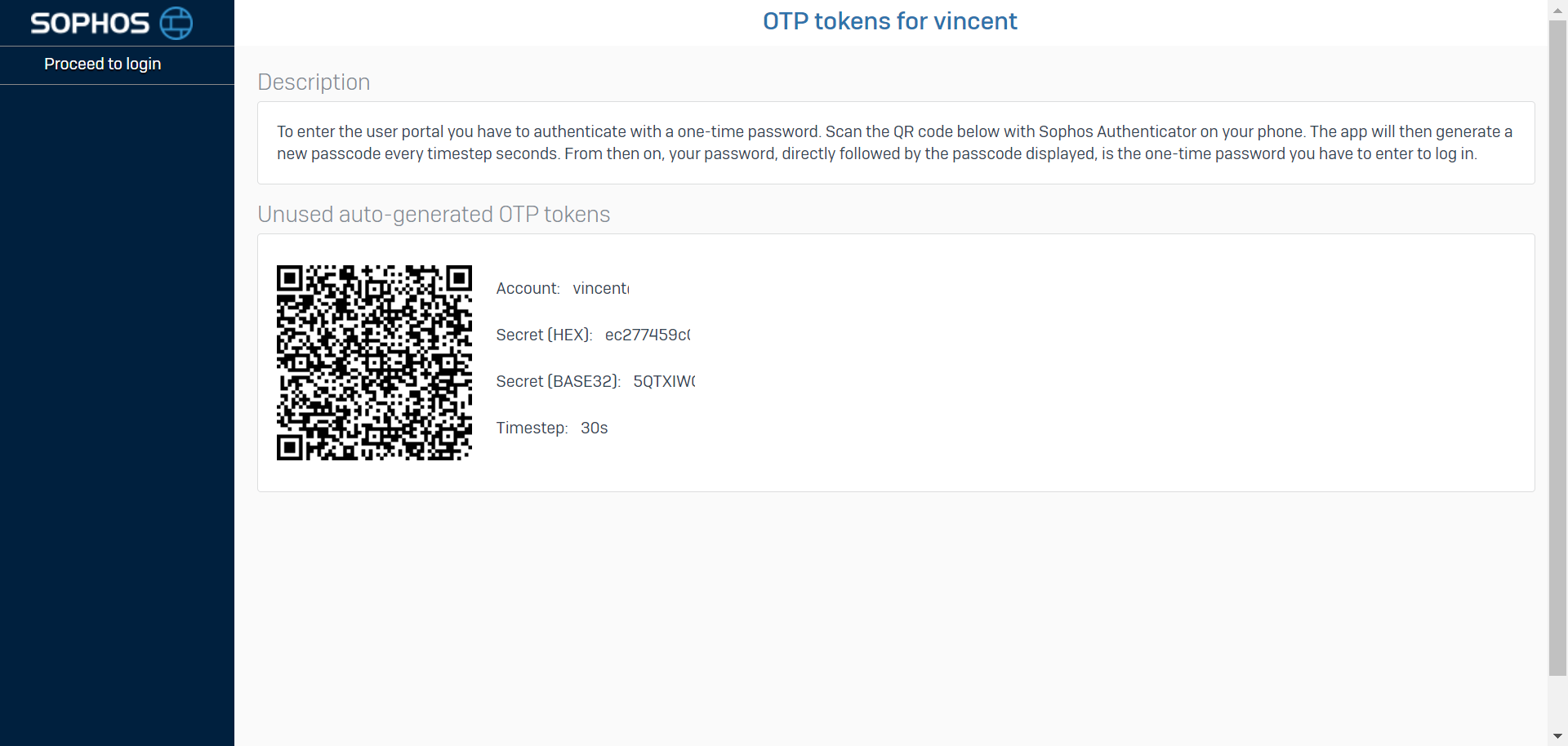This screenshot has height=746, width=1568.
Task: Click 'Proceed to login' in the sidebar
Action: pyautogui.click(x=102, y=64)
